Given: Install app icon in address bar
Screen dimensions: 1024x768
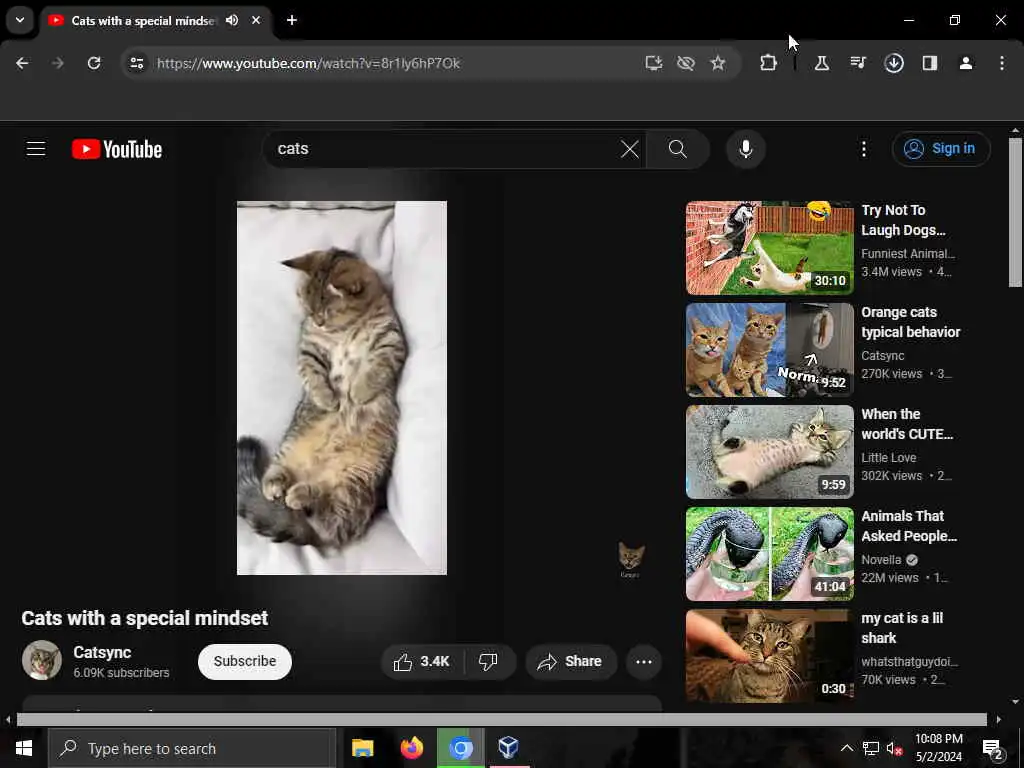Looking at the screenshot, I should (x=653, y=63).
